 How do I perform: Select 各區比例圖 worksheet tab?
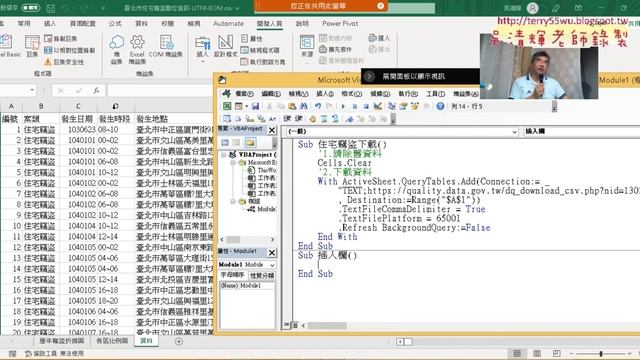click(112, 340)
